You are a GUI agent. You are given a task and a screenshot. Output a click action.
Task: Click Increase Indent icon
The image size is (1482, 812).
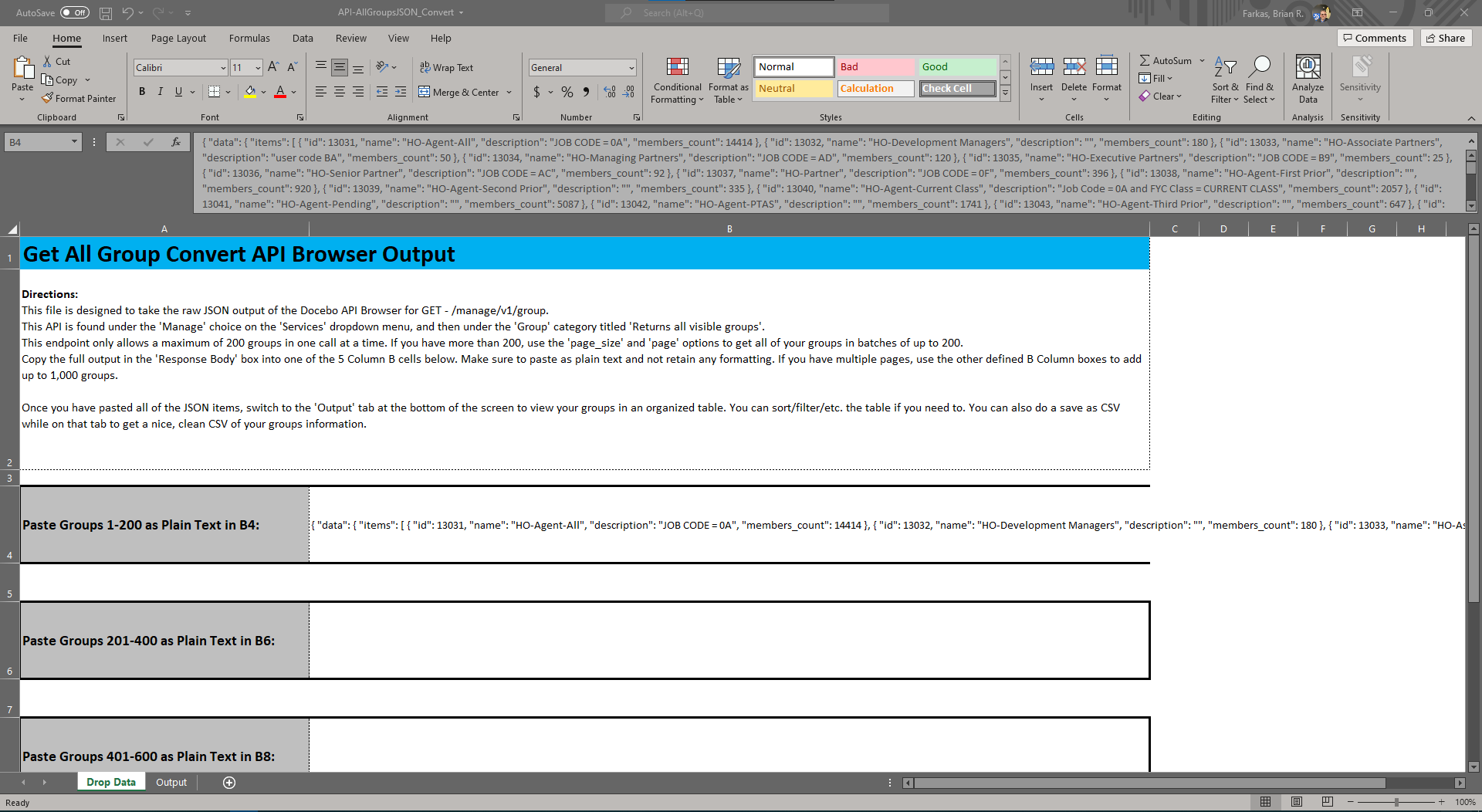click(x=401, y=92)
